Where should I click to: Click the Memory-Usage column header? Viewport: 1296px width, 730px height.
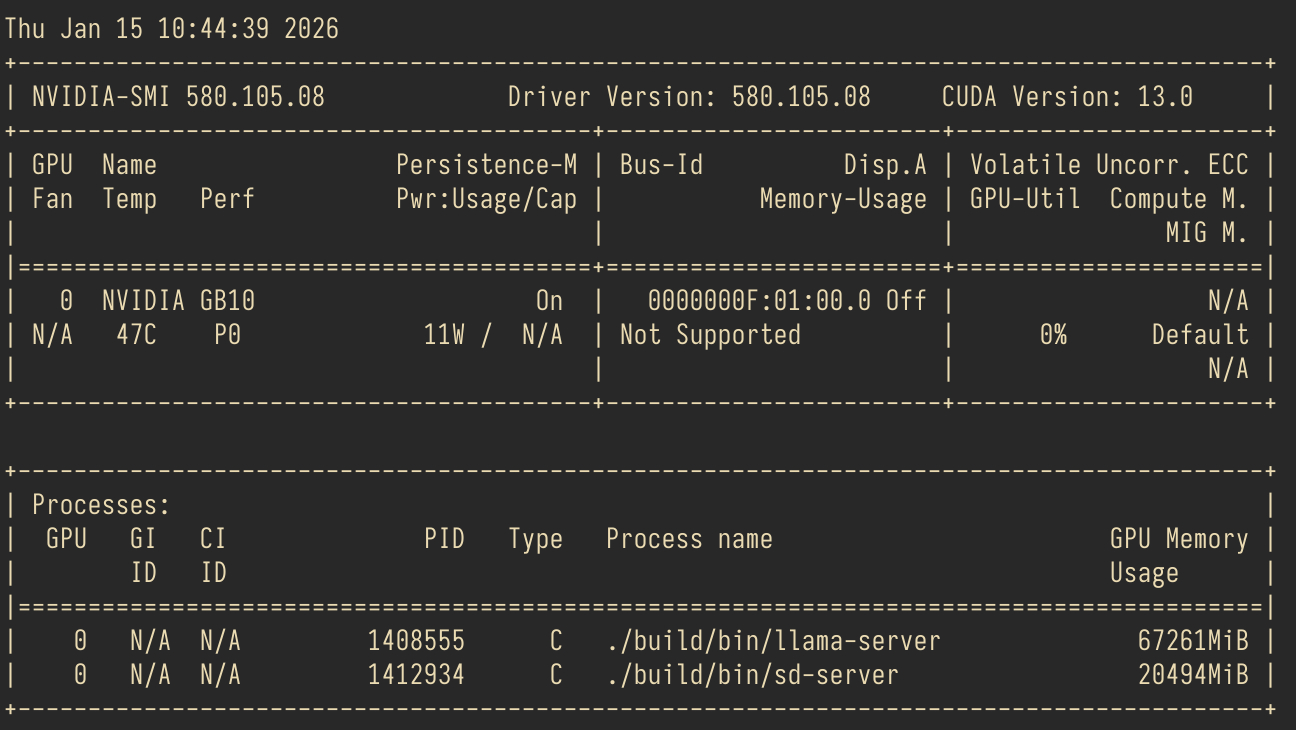coord(842,199)
